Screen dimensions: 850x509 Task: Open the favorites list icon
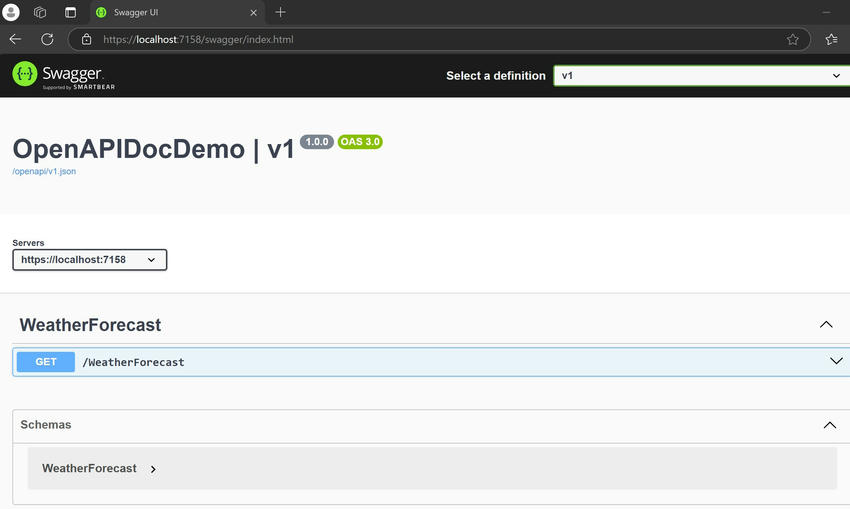tap(831, 40)
